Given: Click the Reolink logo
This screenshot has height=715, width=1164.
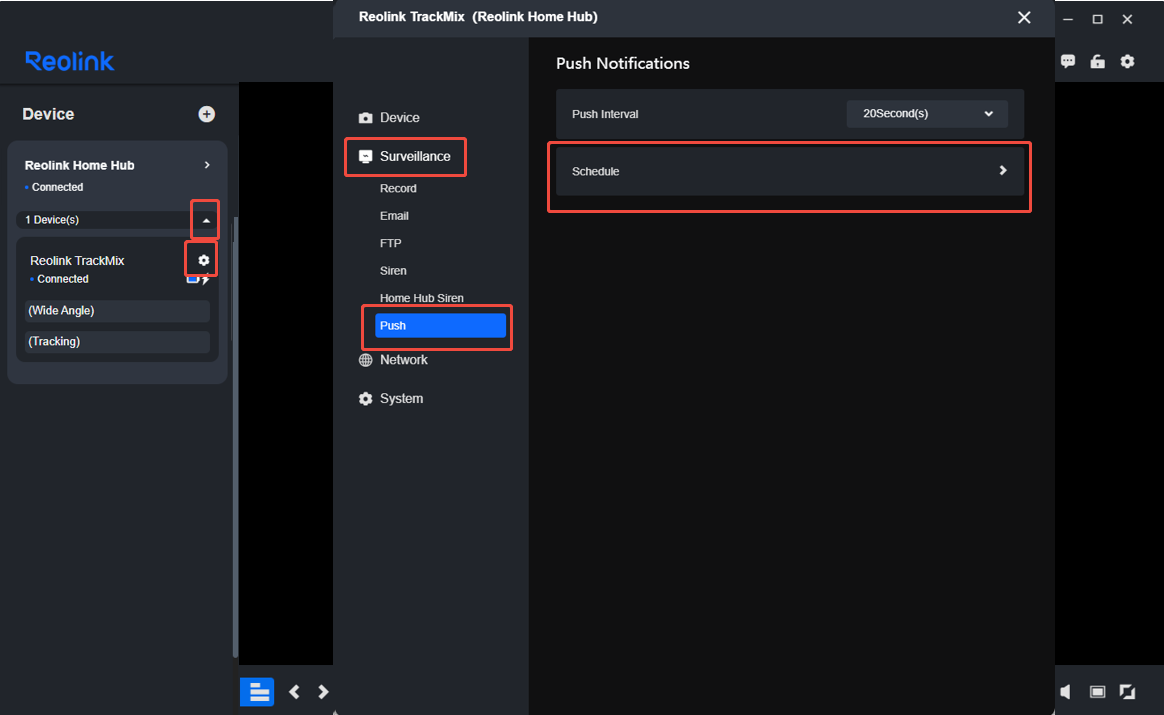Looking at the screenshot, I should [70, 61].
